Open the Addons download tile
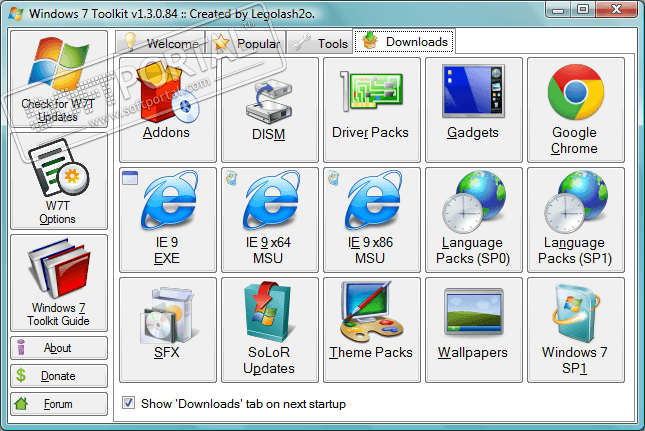Viewport: 645px width, 431px height. (x=168, y=110)
